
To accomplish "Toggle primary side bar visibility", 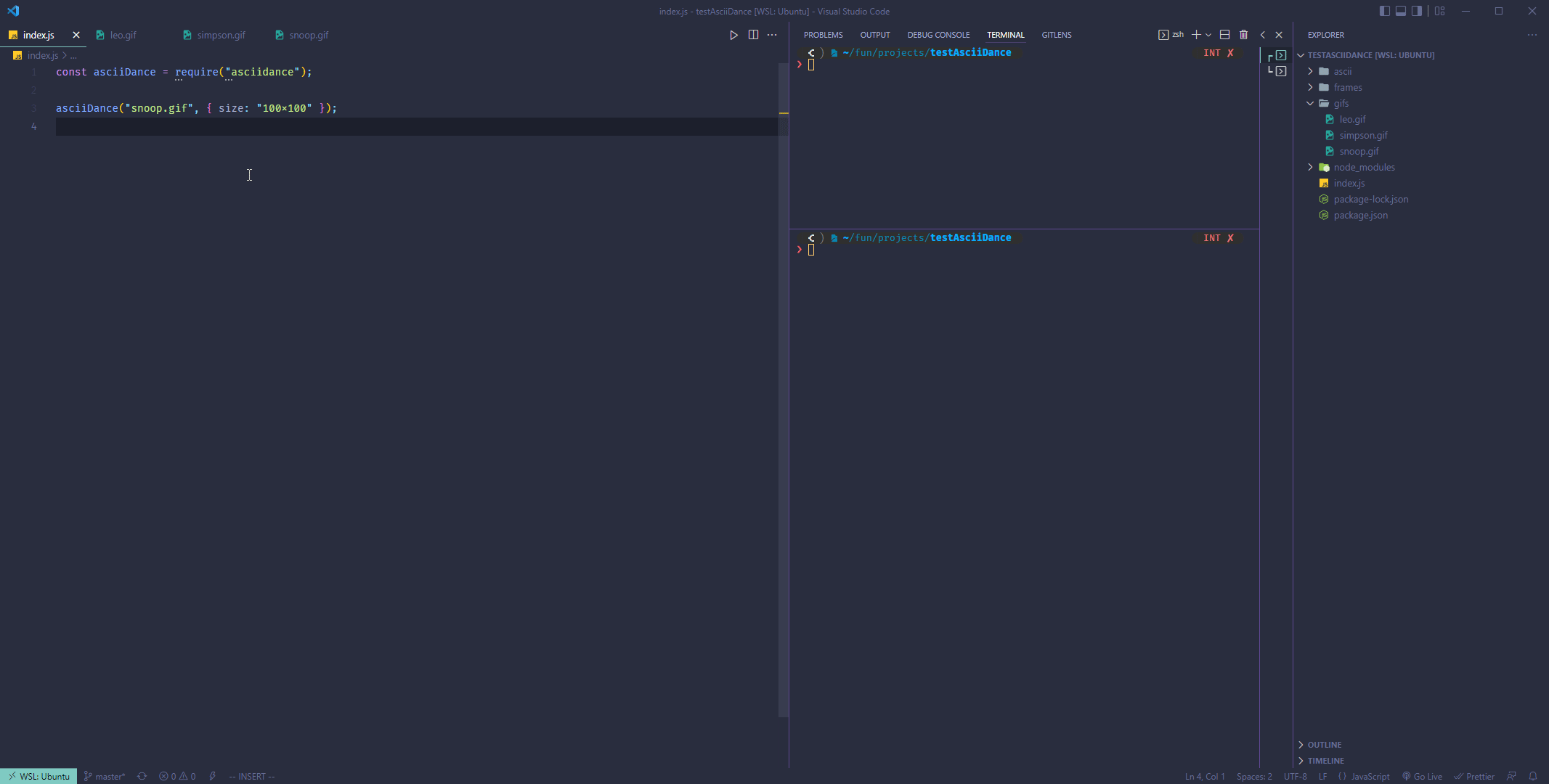I will pos(1384,11).
